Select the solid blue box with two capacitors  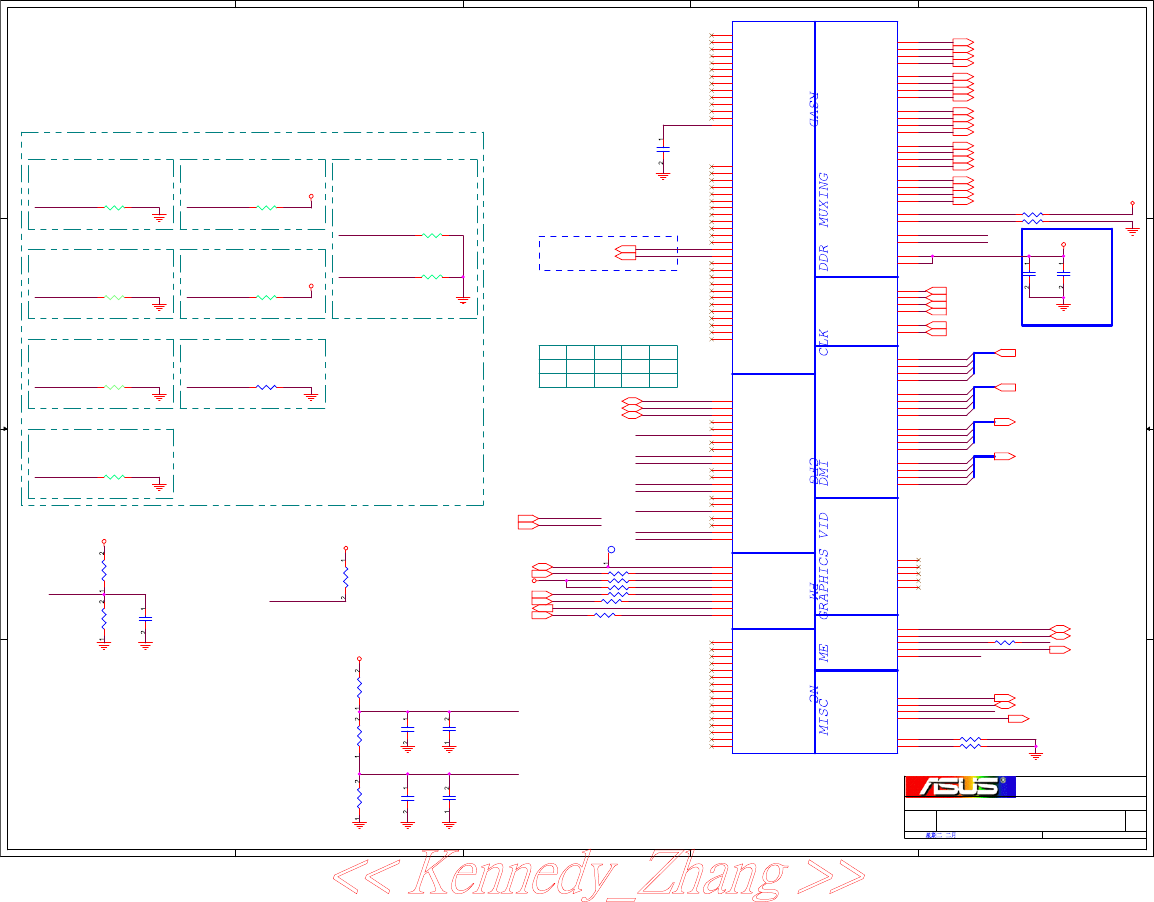[x=1066, y=277]
